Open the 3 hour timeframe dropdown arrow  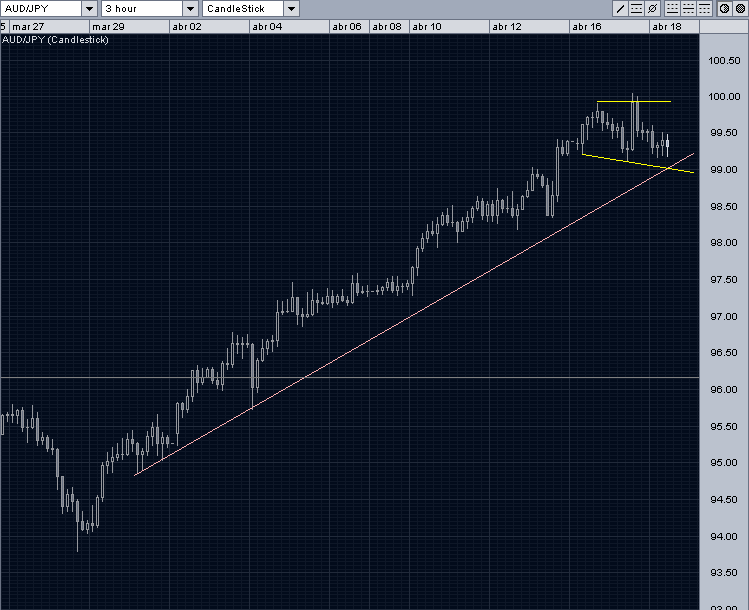pyautogui.click(x=190, y=9)
